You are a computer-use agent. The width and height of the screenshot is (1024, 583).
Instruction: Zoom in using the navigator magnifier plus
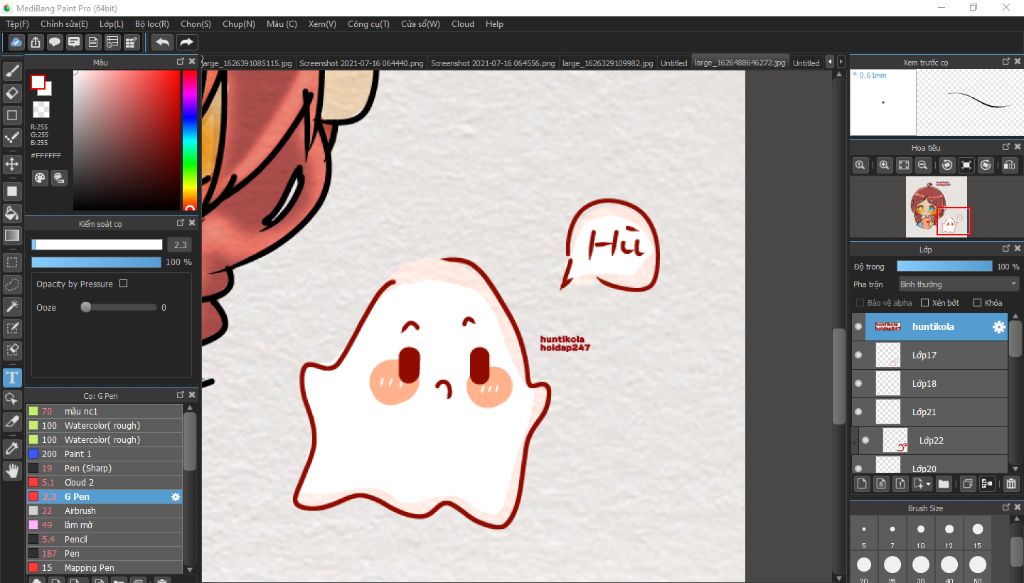[884, 165]
